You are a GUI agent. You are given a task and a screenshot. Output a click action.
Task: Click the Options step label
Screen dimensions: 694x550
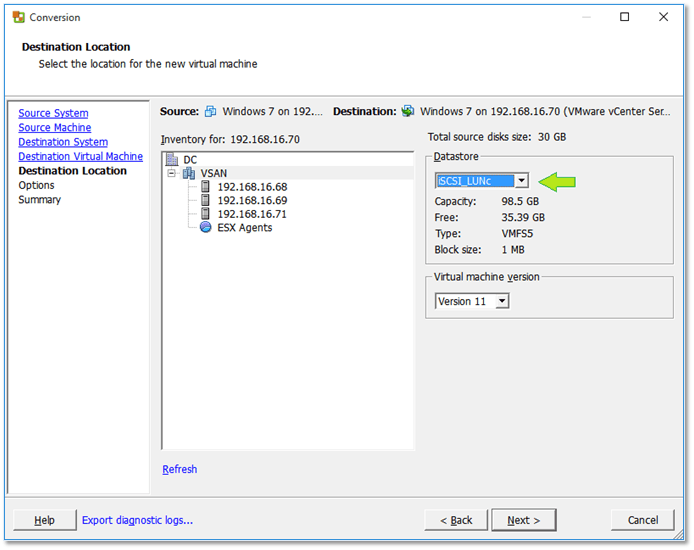36,185
